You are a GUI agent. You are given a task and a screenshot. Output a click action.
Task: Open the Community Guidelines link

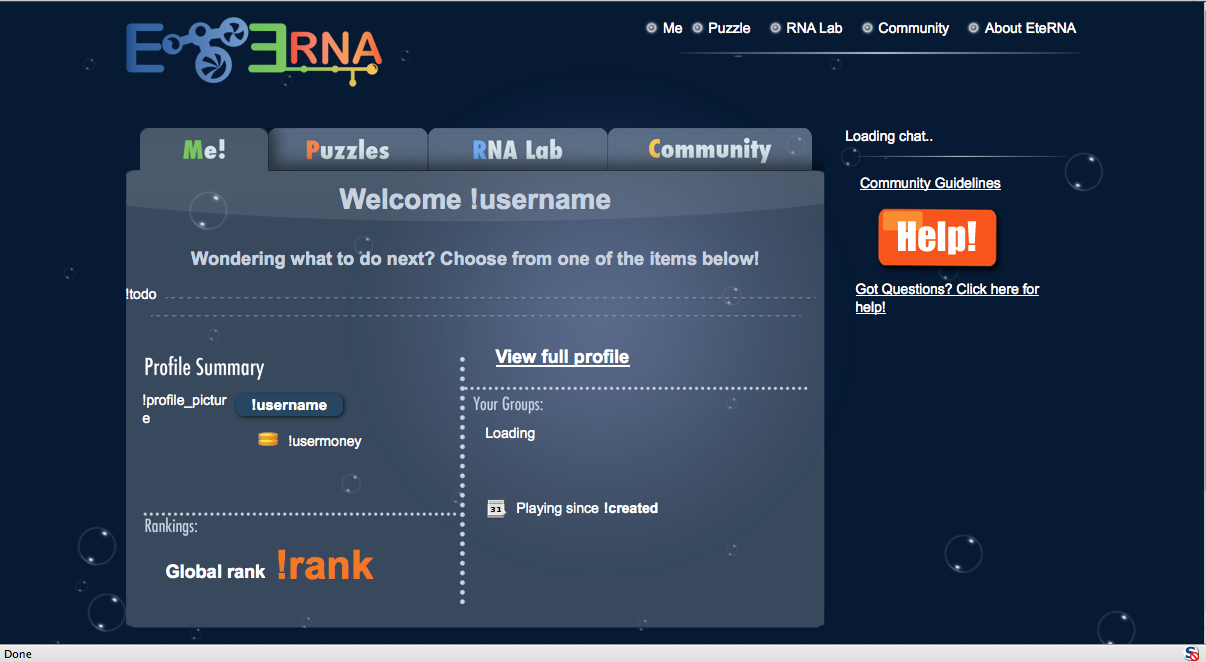pos(930,183)
